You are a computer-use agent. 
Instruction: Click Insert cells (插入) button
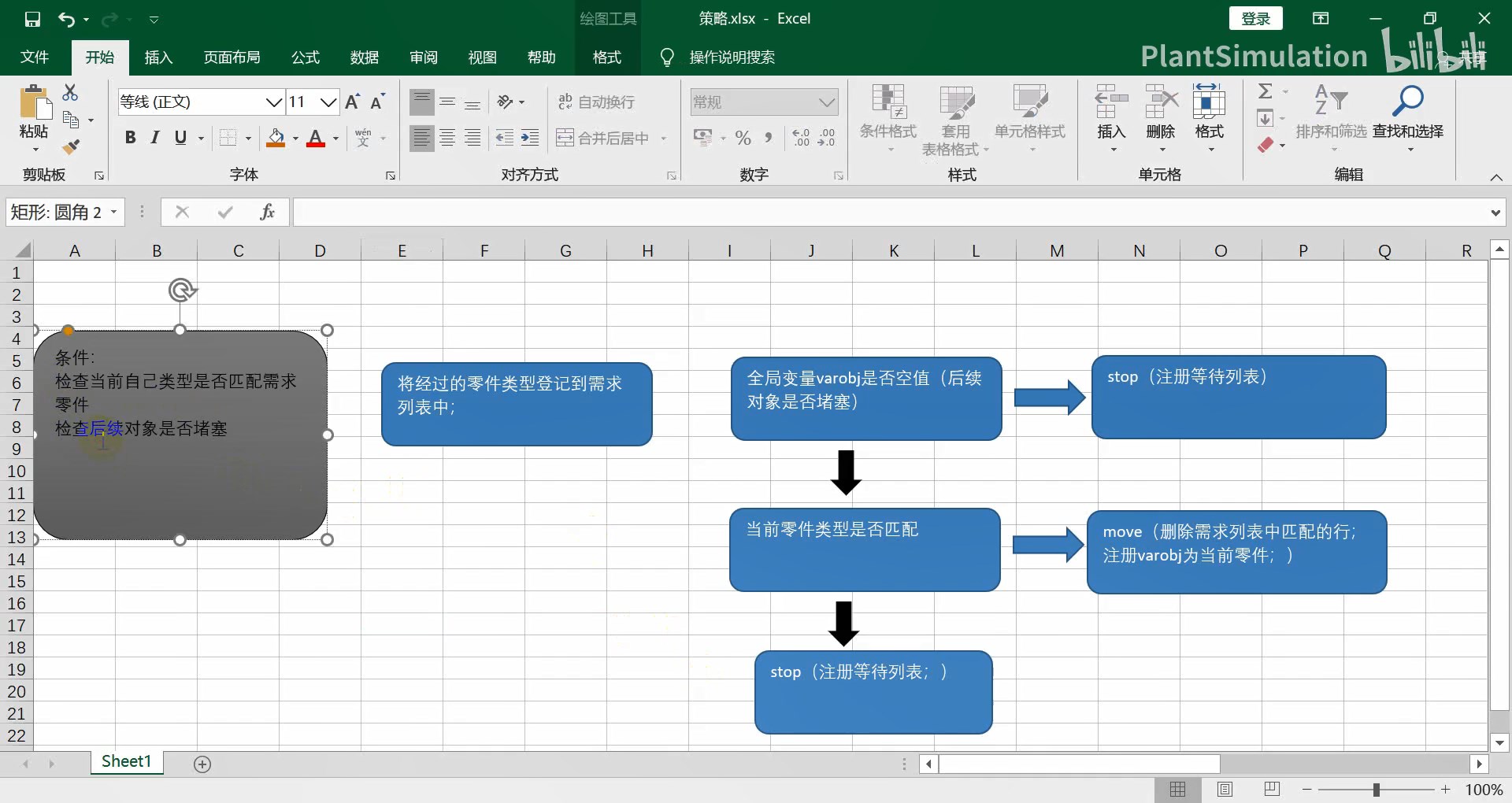tap(1111, 118)
